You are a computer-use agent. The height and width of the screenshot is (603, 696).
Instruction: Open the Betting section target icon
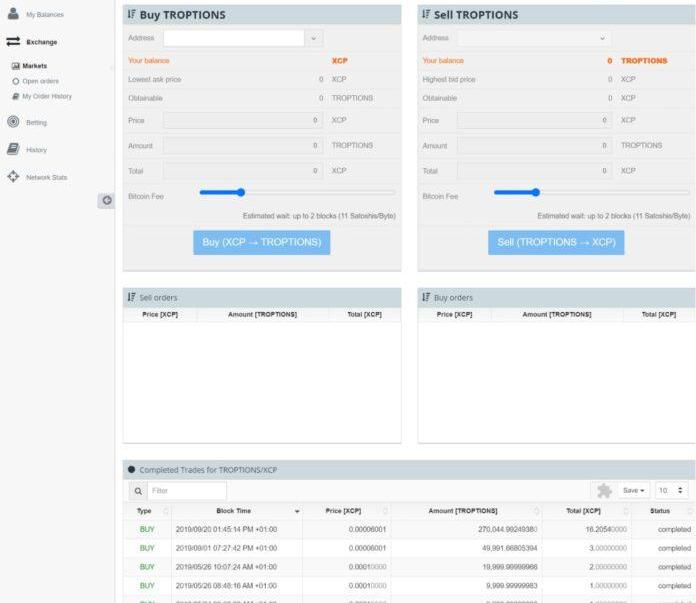point(13,122)
